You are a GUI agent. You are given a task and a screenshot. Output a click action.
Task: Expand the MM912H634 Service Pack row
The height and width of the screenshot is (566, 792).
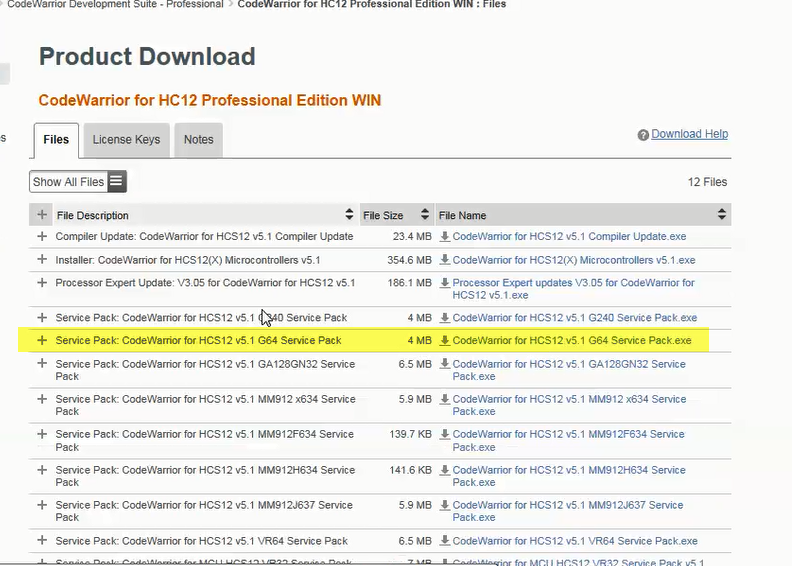click(42, 470)
